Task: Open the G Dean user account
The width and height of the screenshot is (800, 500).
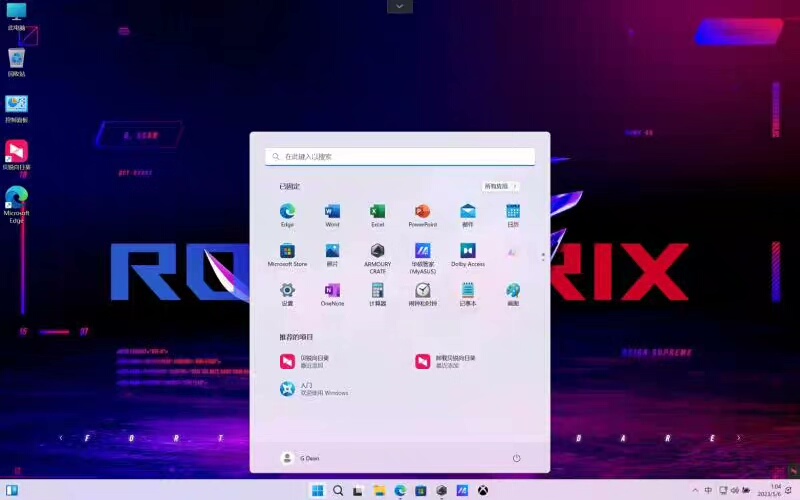Action: 300,458
